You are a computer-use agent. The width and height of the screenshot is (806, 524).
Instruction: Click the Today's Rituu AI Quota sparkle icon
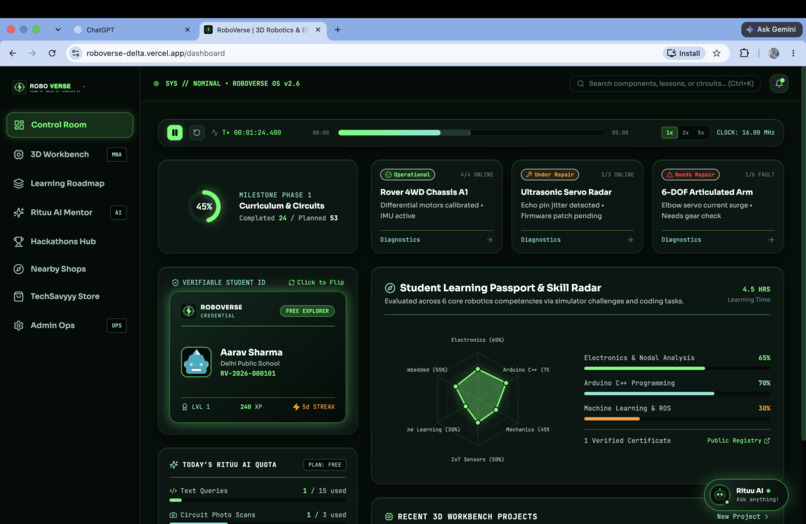pyautogui.click(x=174, y=465)
